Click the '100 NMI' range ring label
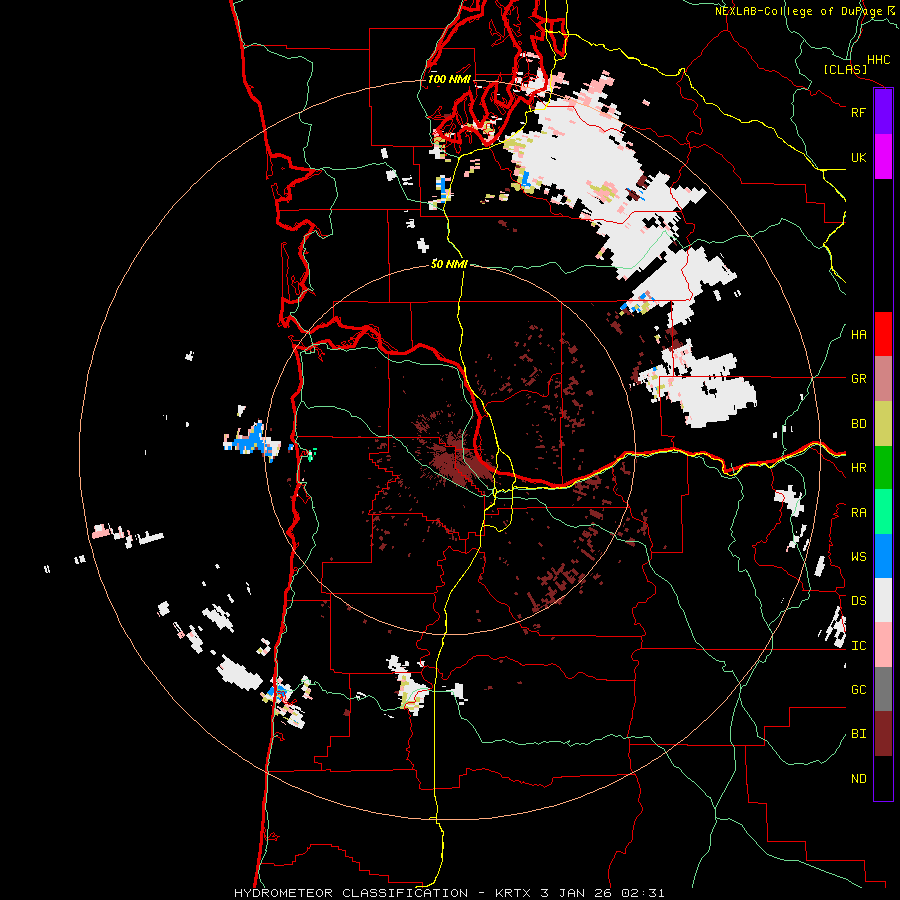The image size is (900, 900). [x=449, y=79]
